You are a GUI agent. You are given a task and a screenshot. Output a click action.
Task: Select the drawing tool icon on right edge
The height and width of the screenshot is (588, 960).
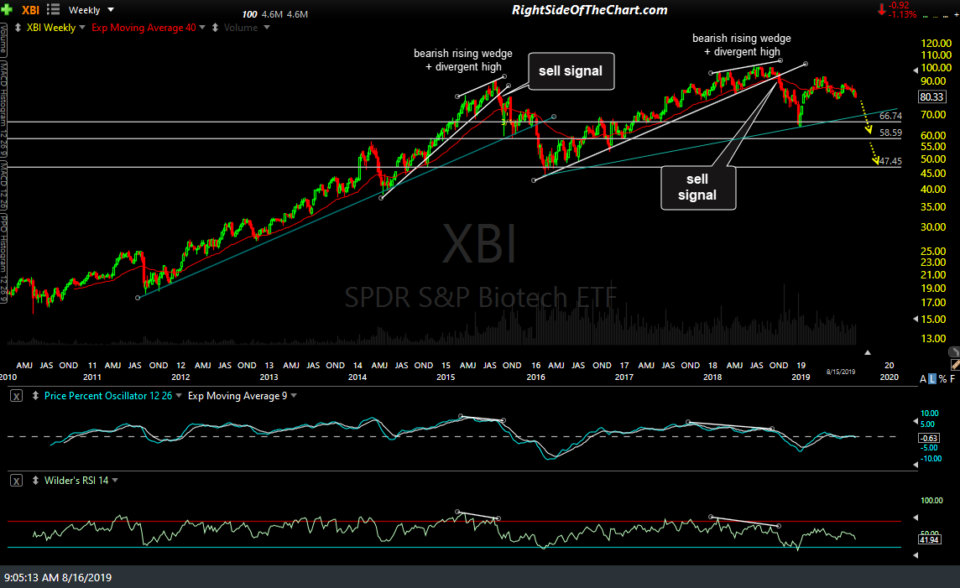click(x=954, y=365)
